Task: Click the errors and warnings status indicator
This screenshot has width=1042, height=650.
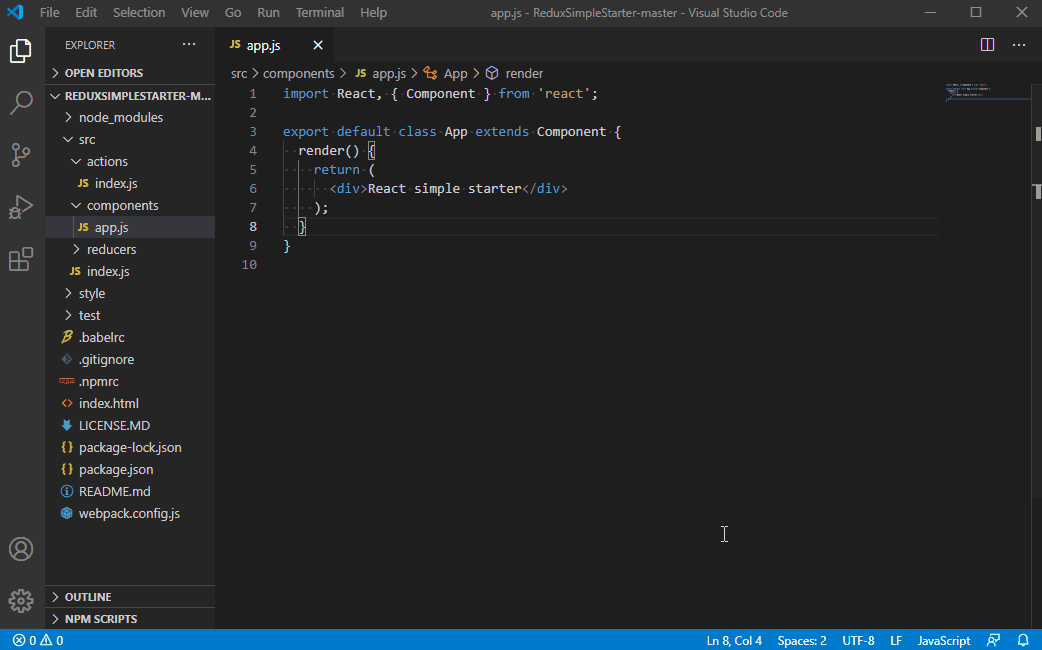Action: coord(38,640)
